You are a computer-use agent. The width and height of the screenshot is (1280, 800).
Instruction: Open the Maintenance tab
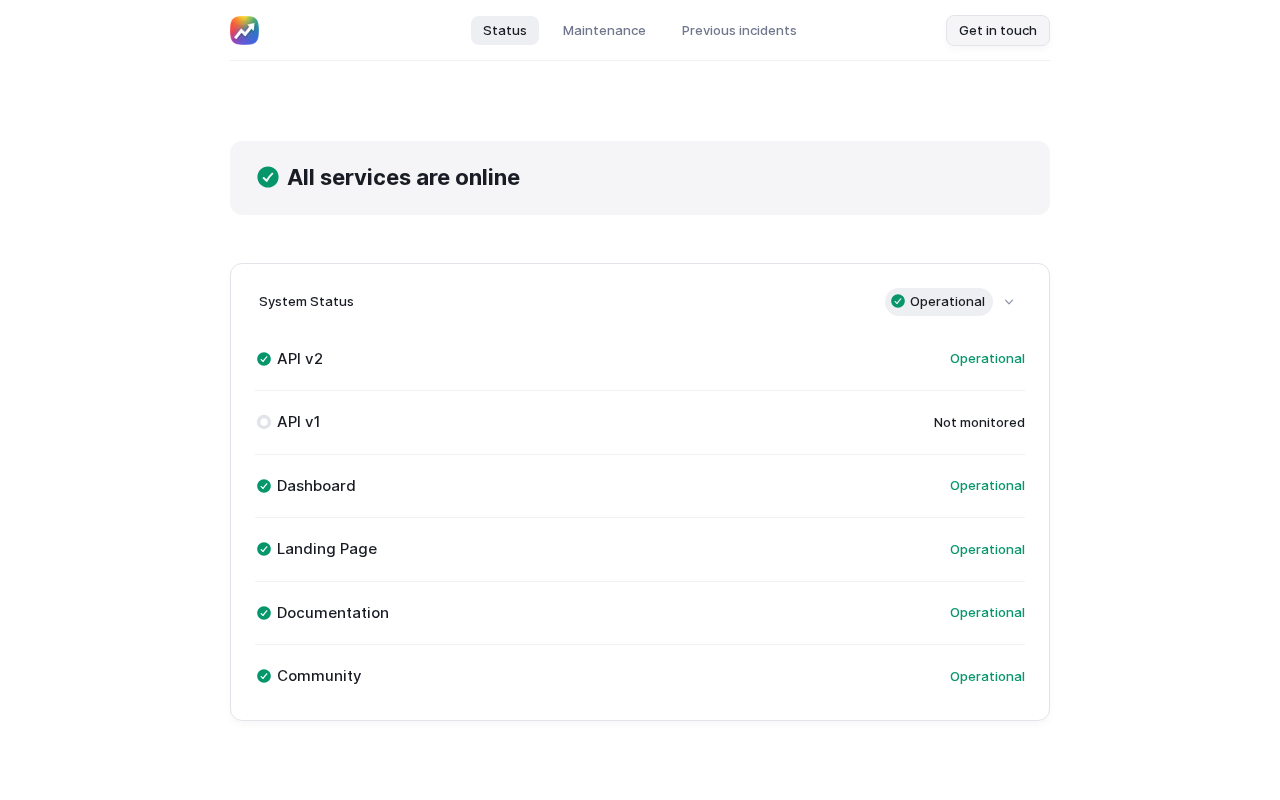click(x=604, y=30)
